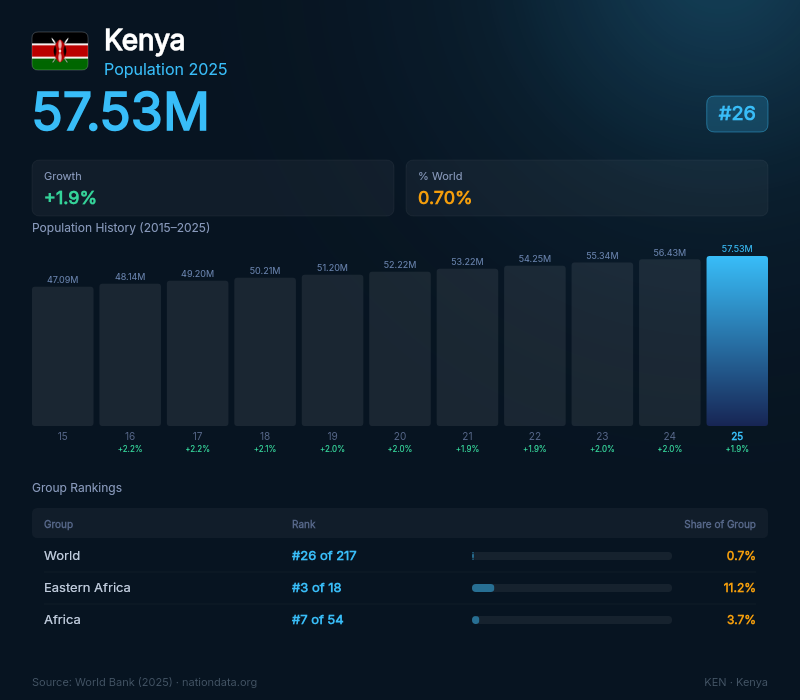
Task: Select the 2017 bar labeled 49.20M
Action: [x=197, y=353]
